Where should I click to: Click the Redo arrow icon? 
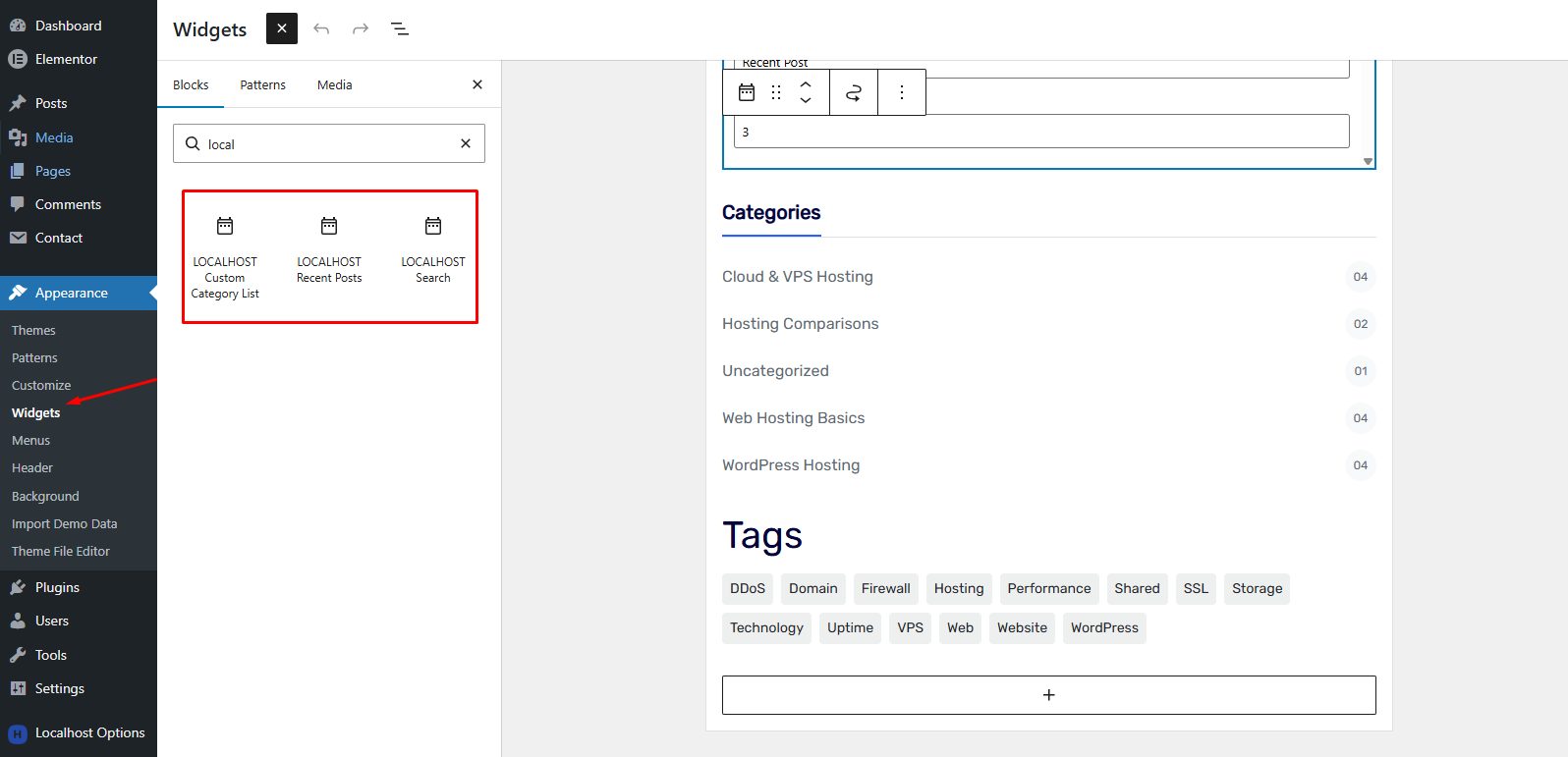361,28
